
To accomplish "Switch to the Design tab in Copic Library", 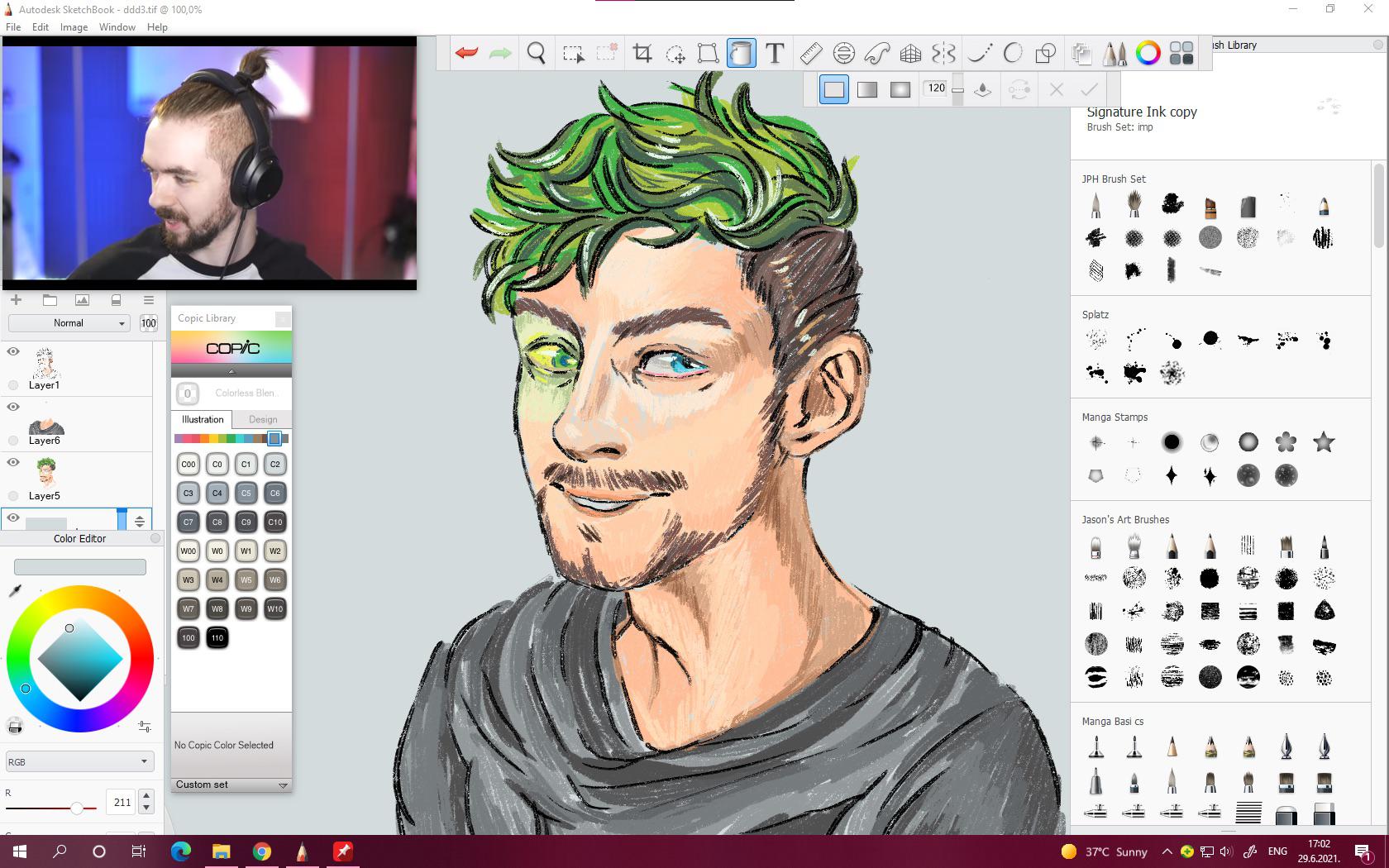I will (262, 419).
